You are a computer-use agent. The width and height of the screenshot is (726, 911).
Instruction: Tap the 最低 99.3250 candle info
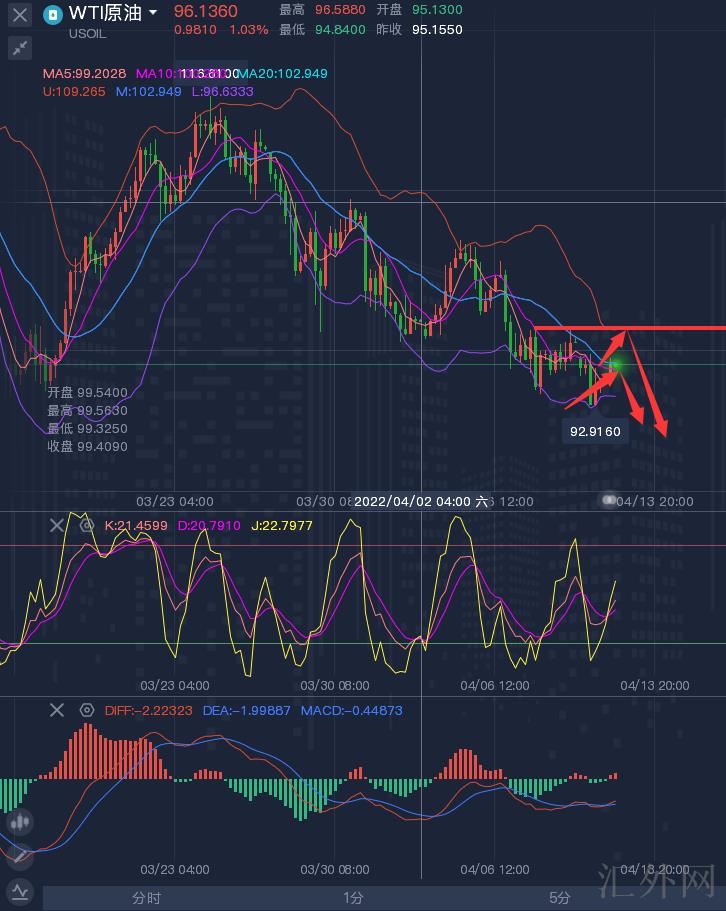[87, 428]
